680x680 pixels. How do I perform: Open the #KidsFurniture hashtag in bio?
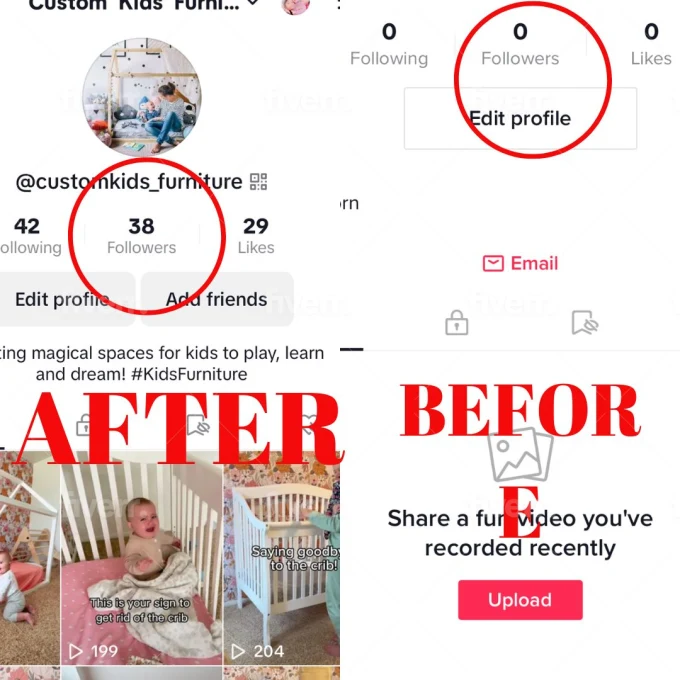pos(189,374)
